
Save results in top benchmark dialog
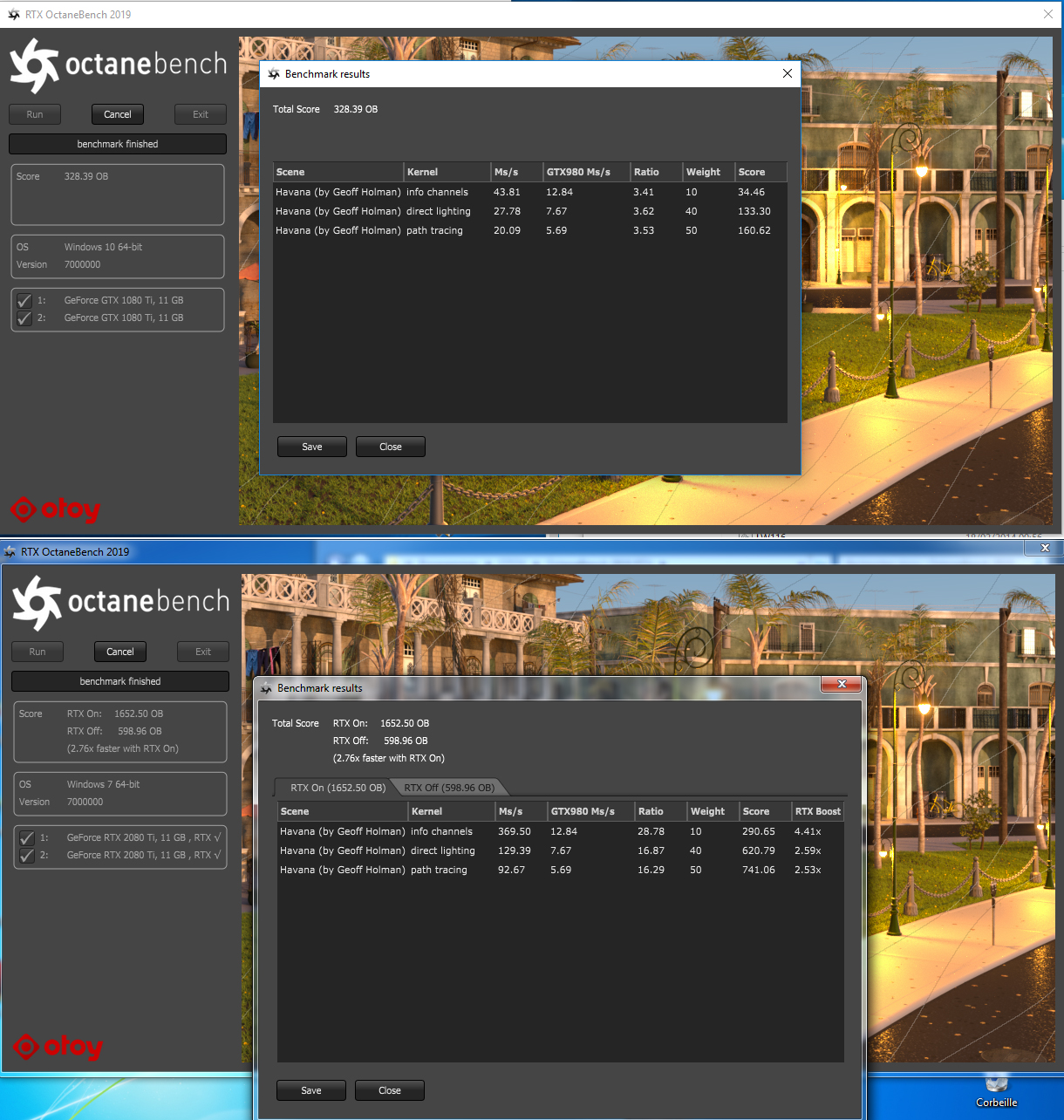pyautogui.click(x=312, y=447)
